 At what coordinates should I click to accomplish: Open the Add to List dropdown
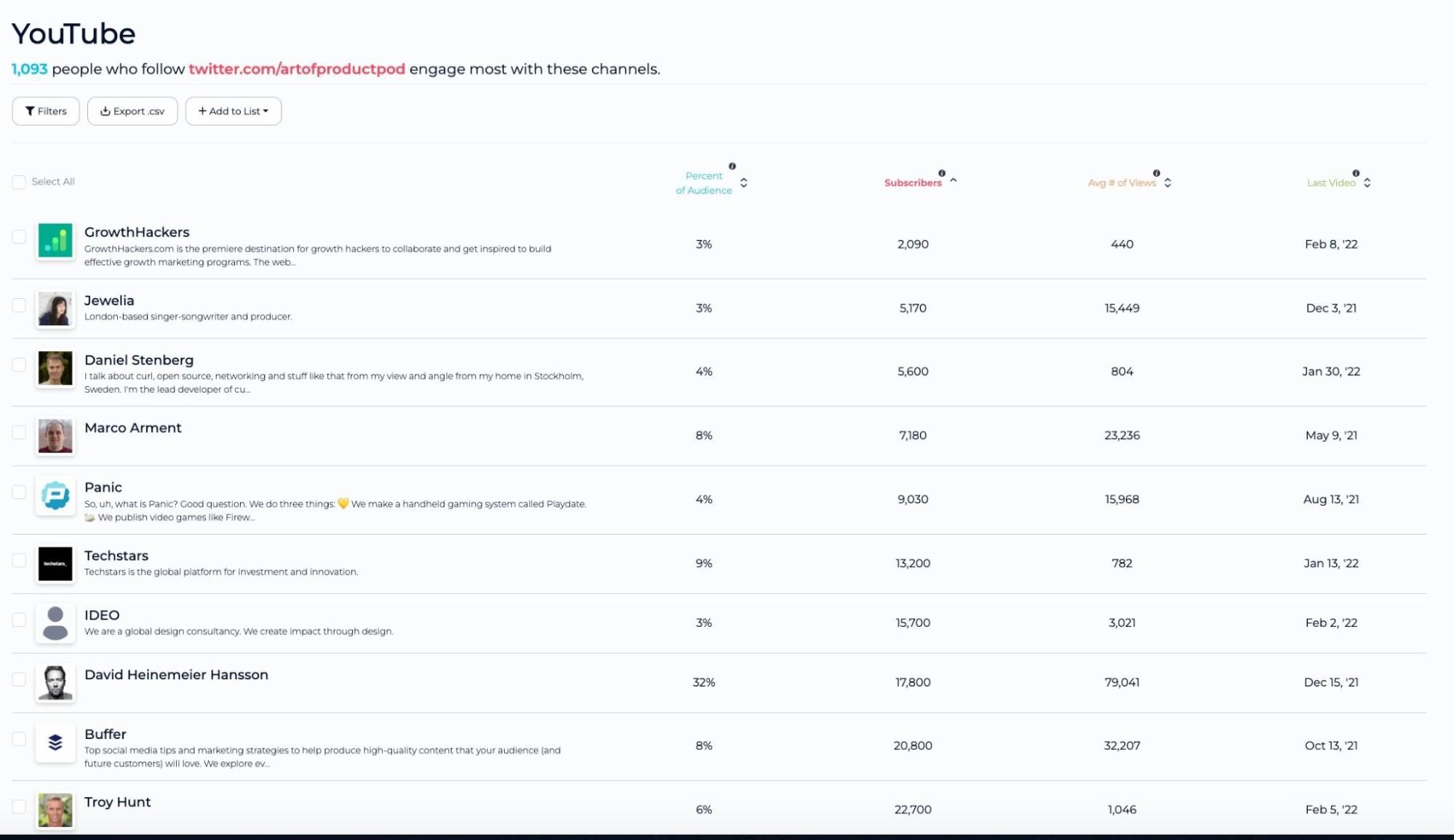pyautogui.click(x=233, y=111)
